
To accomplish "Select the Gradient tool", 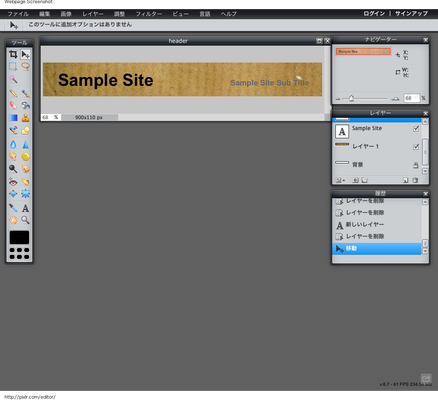I will pyautogui.click(x=13, y=118).
